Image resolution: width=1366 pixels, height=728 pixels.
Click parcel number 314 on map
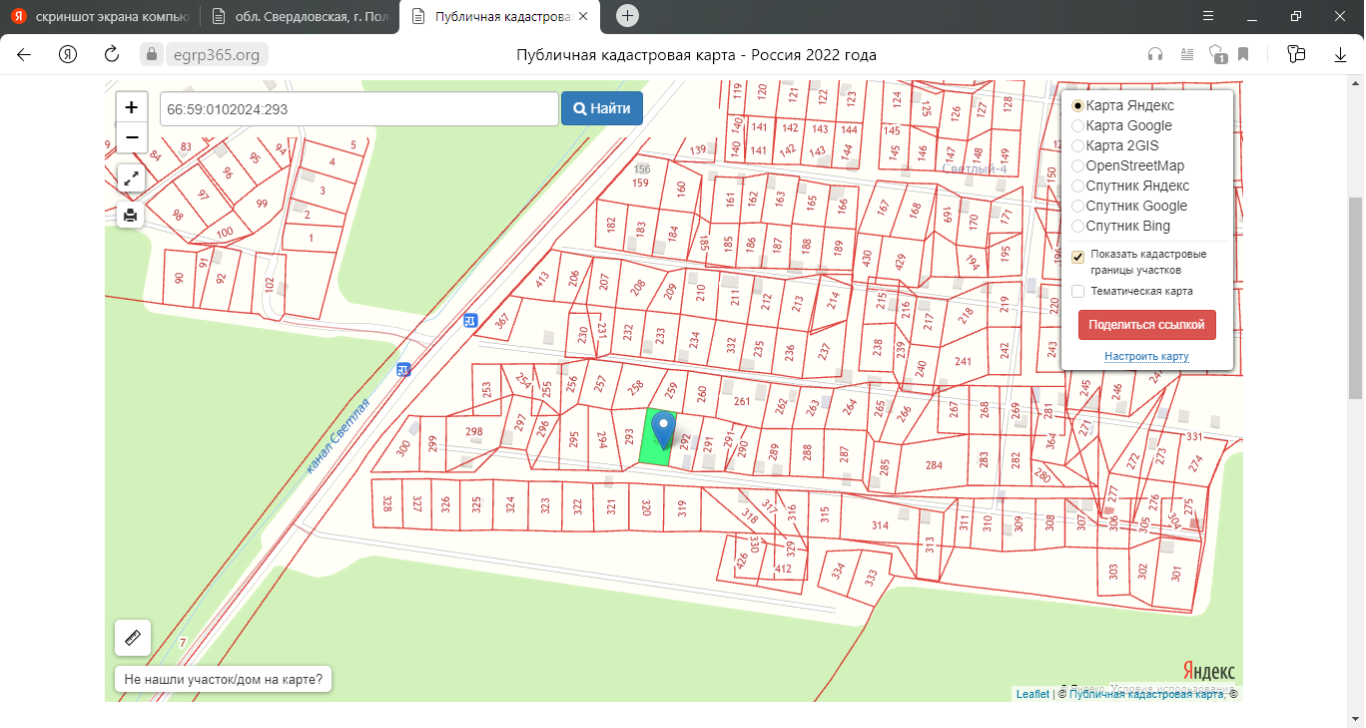tap(880, 525)
